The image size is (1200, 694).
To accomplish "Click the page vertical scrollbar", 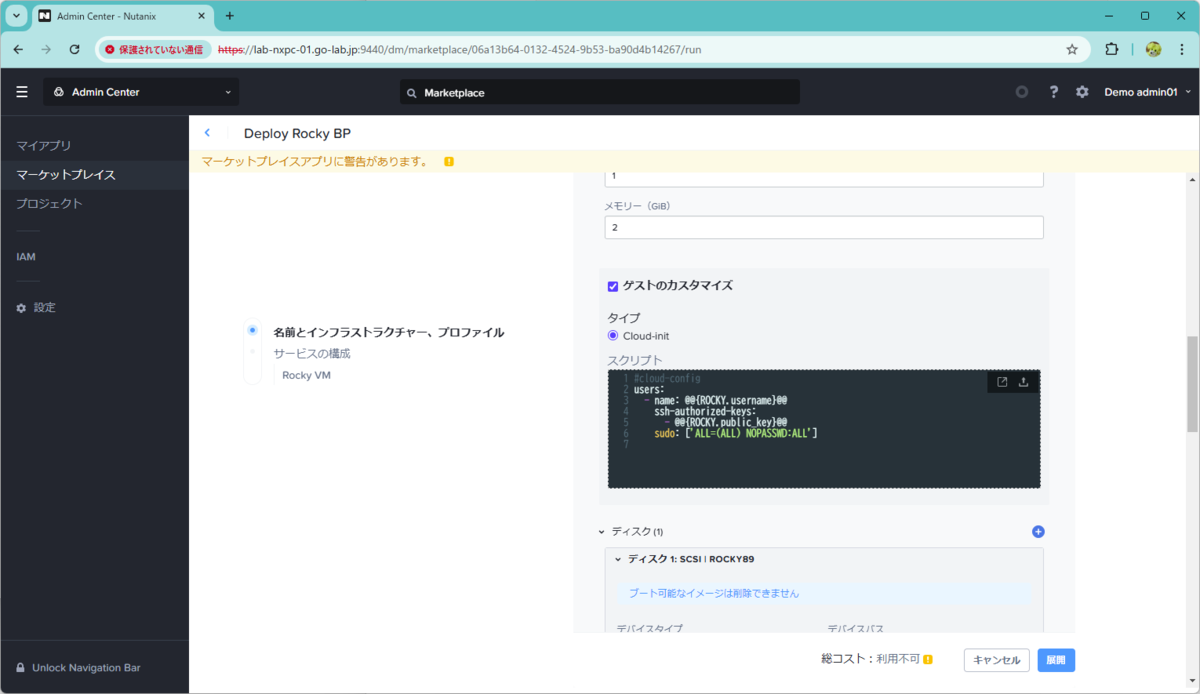I will coord(1192,384).
